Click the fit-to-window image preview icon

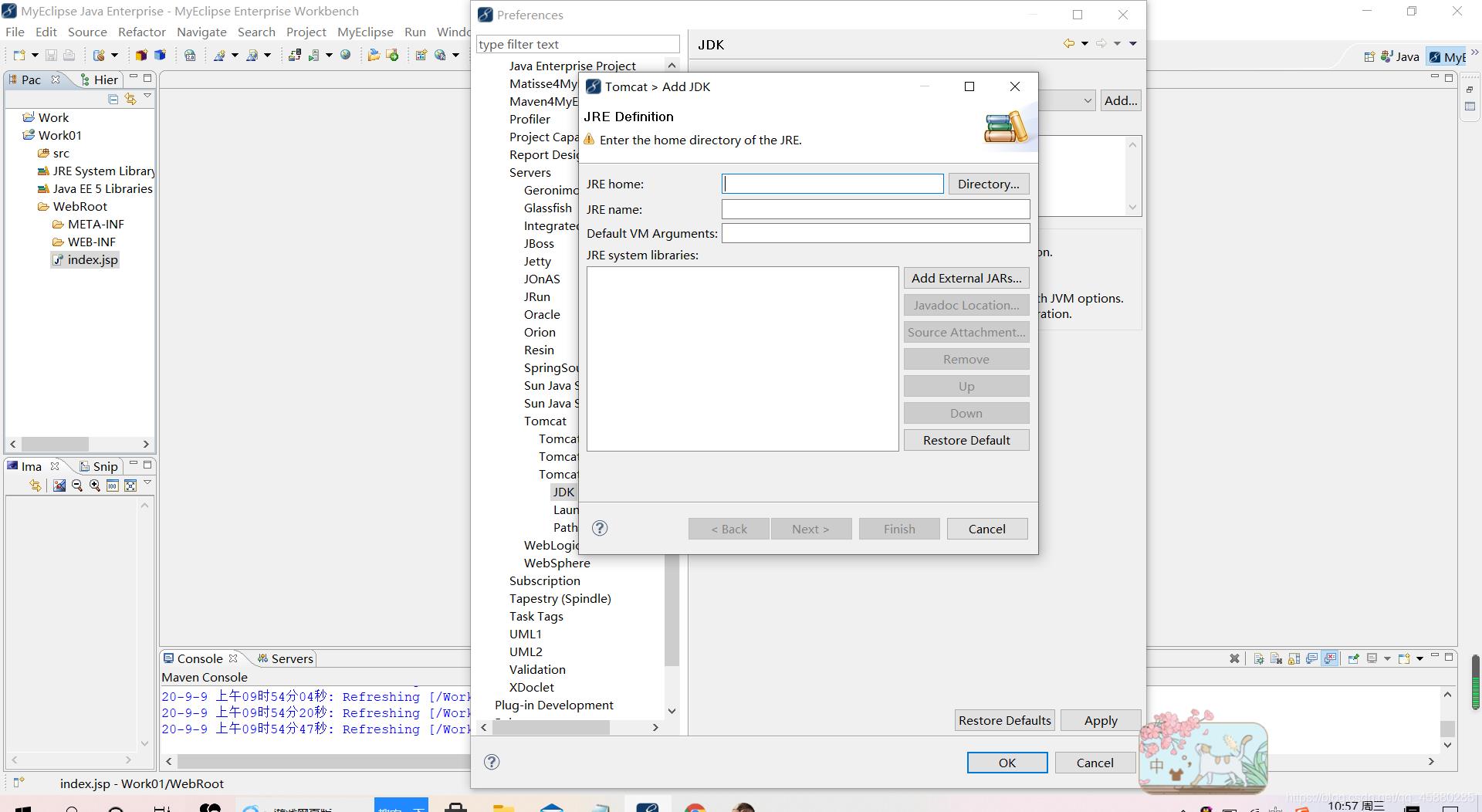(x=130, y=486)
